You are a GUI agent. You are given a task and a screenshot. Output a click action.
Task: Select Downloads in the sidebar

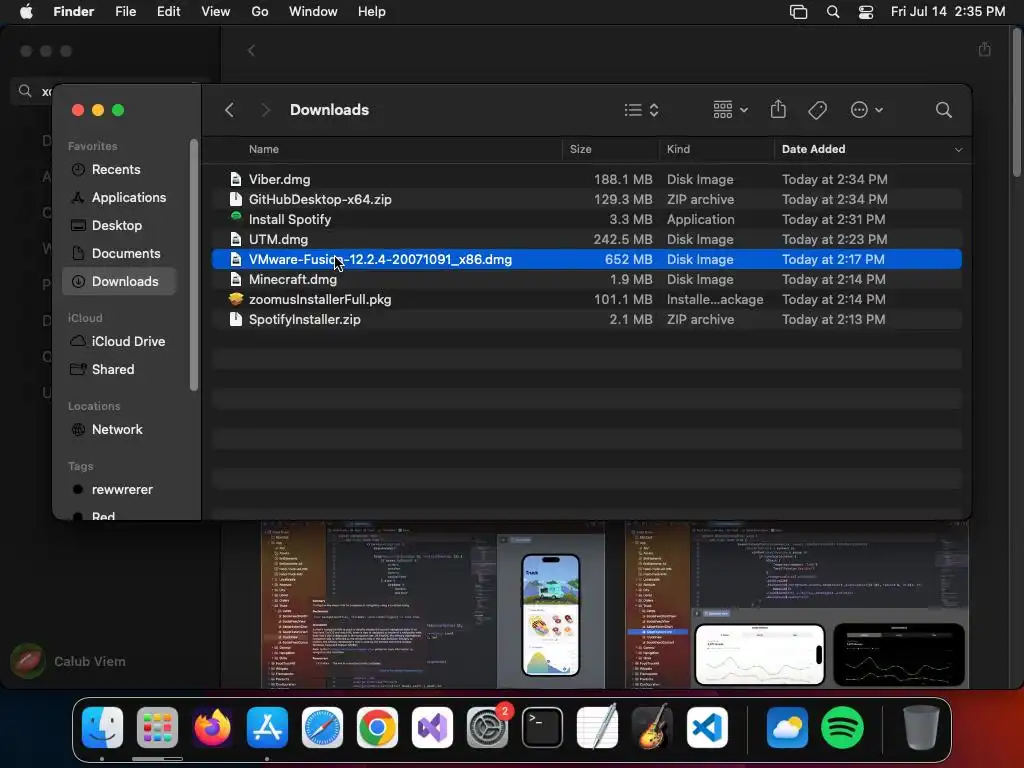[119, 281]
